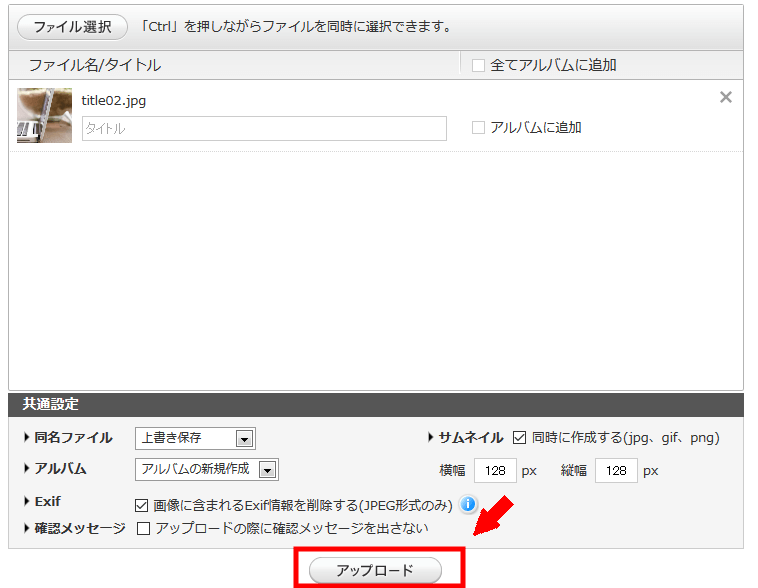The height and width of the screenshot is (588, 758).
Task: Click the ファイル名/タイトル column header
Action: click(95, 65)
